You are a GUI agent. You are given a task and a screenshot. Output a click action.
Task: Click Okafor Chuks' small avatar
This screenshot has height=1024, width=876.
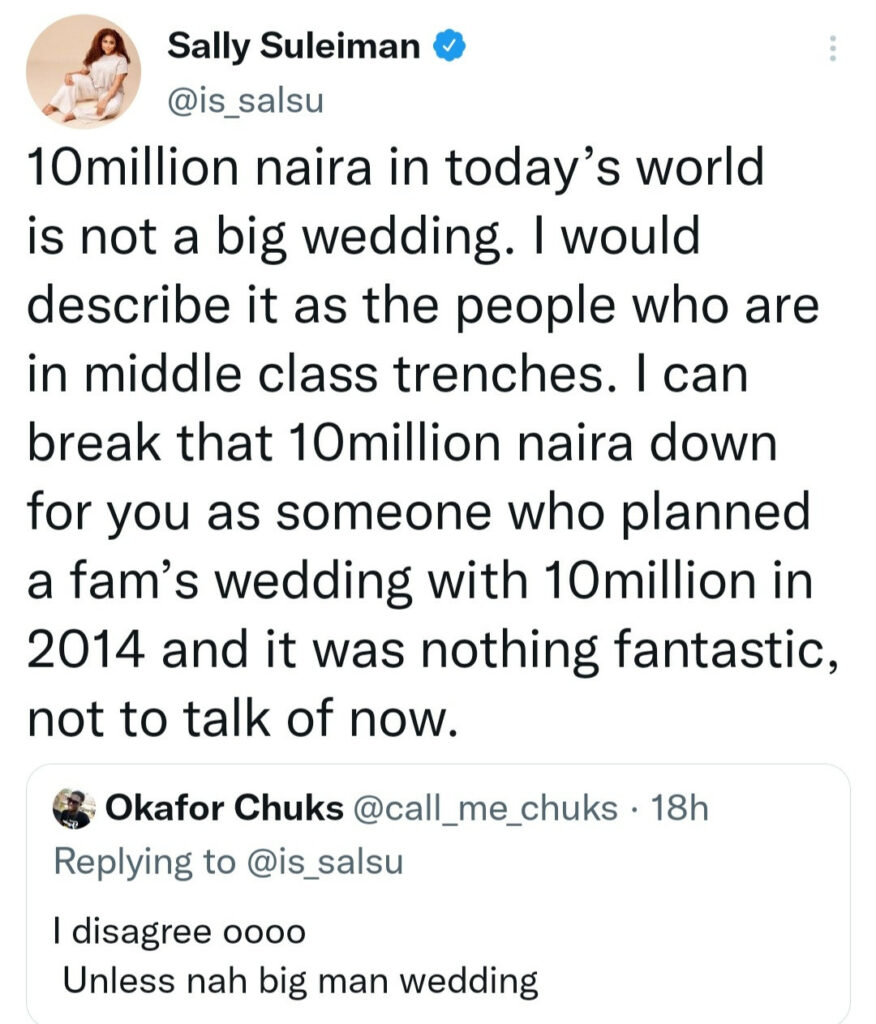coord(74,808)
